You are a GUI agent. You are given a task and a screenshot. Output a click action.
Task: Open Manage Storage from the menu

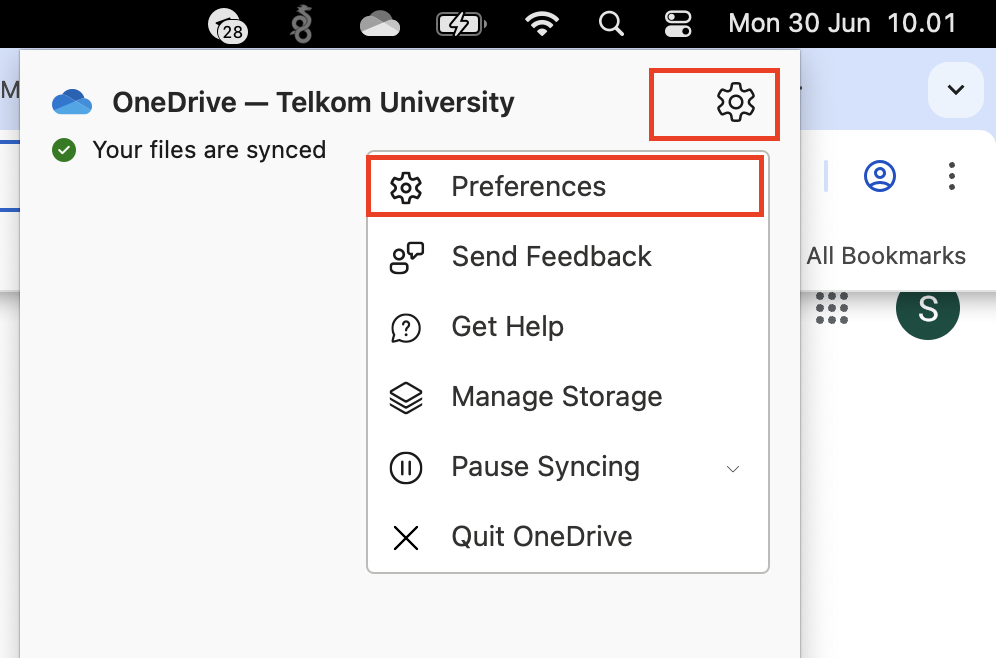556,397
